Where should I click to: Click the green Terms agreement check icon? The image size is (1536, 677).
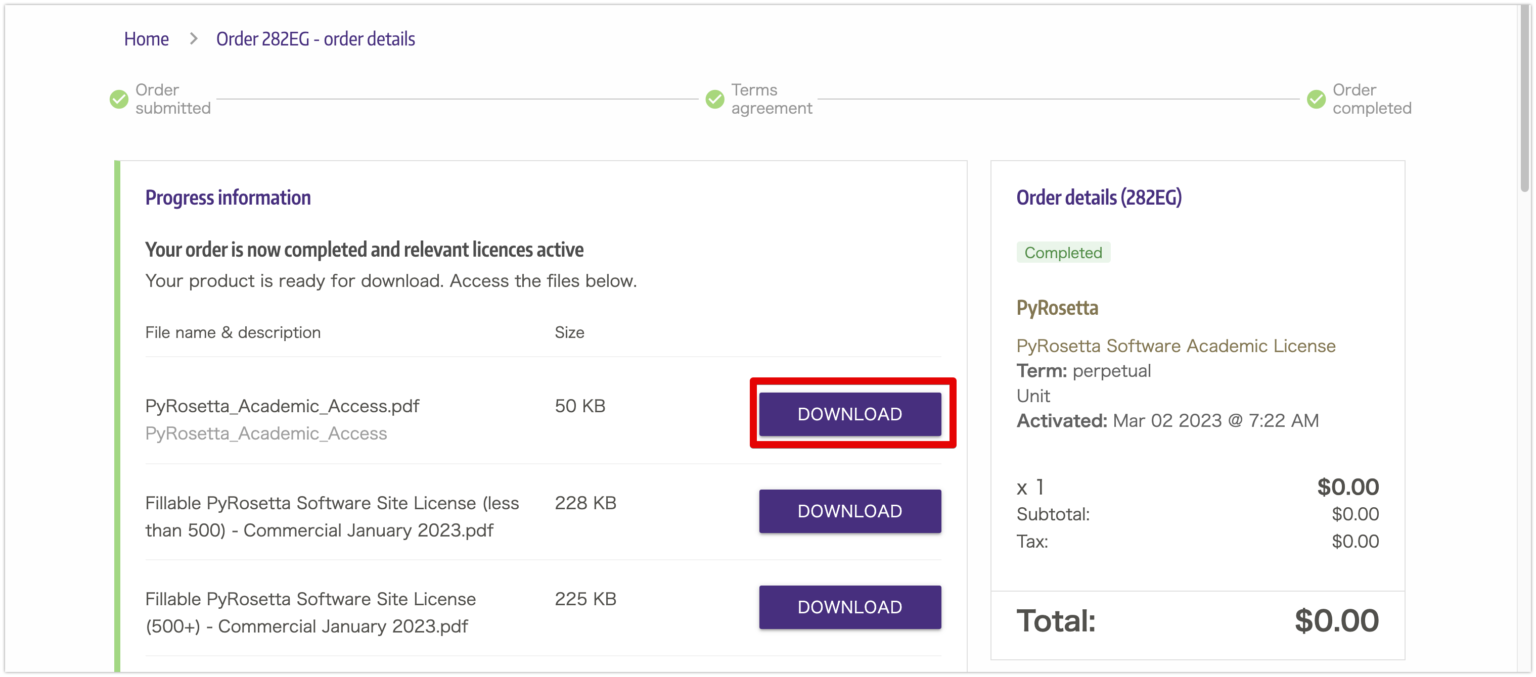pyautogui.click(x=715, y=99)
